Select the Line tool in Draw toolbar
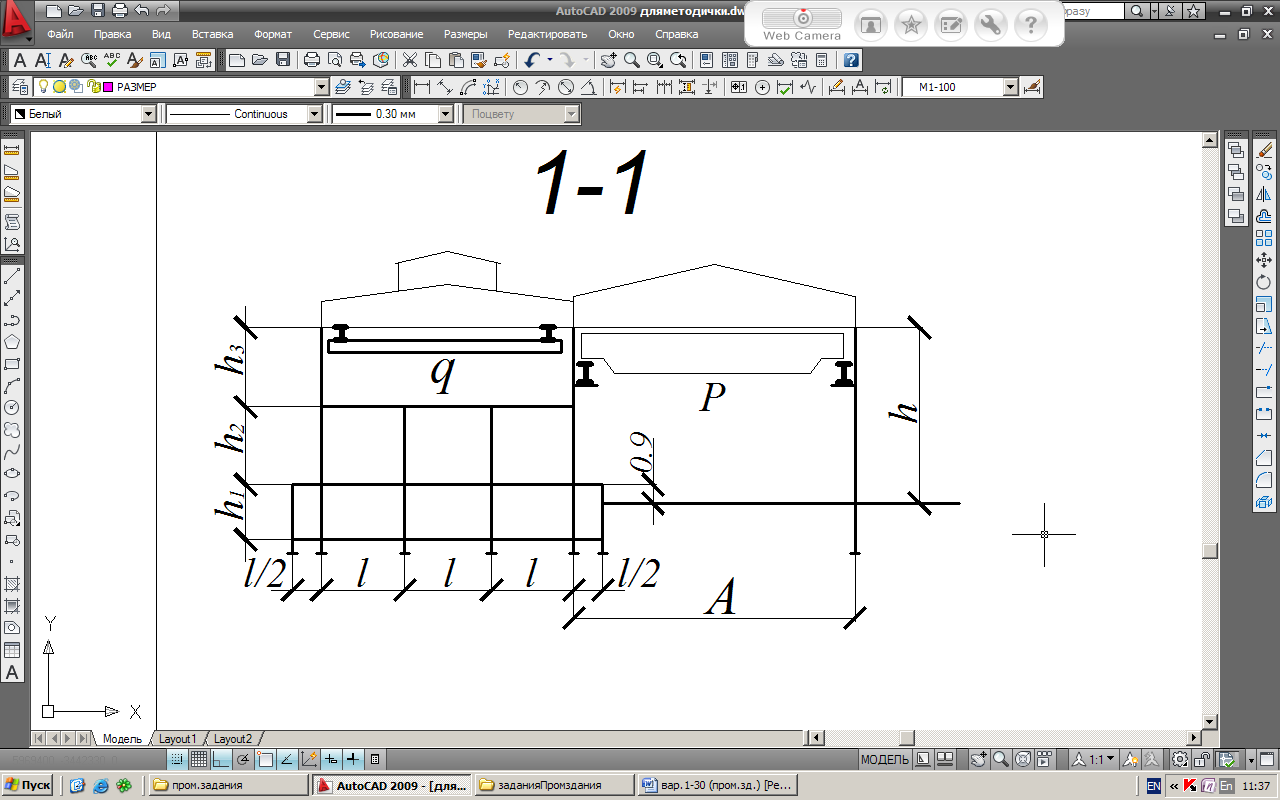 click(x=12, y=275)
